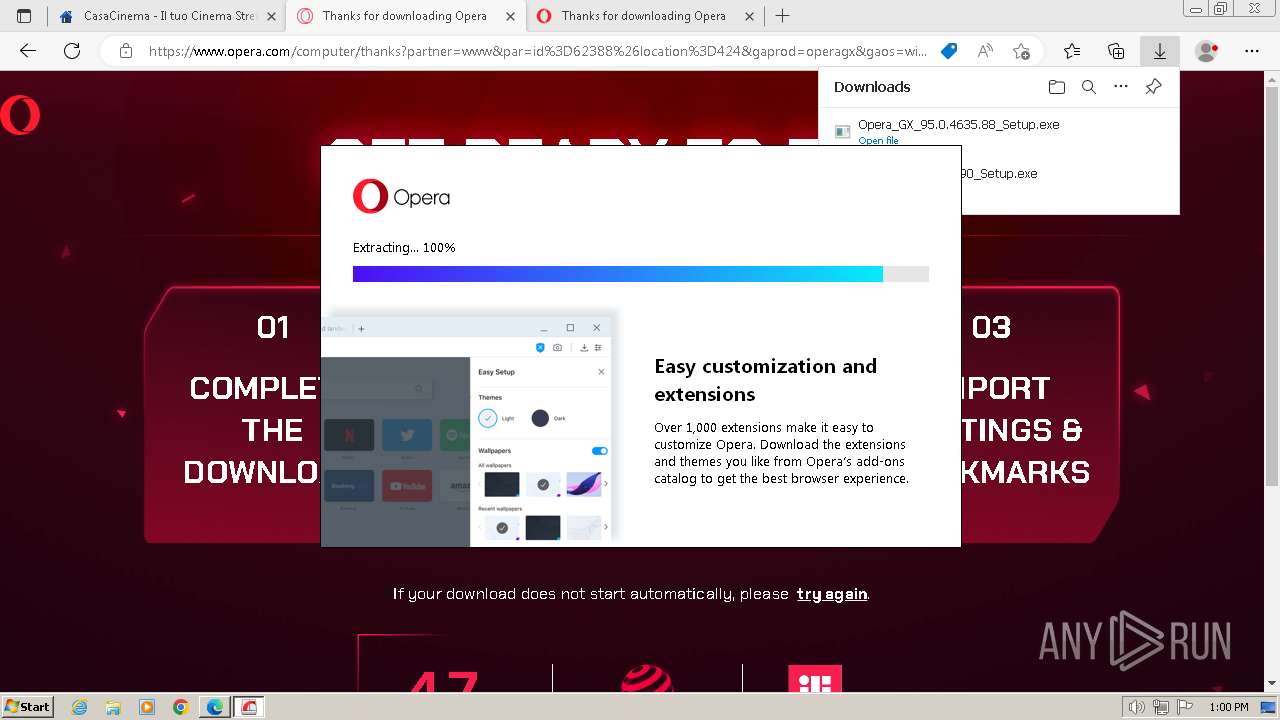Close the active Opera thanks tab

(x=511, y=16)
